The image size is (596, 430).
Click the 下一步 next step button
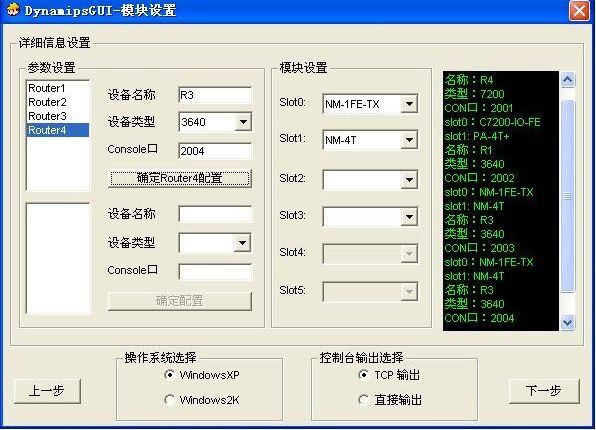(x=544, y=391)
